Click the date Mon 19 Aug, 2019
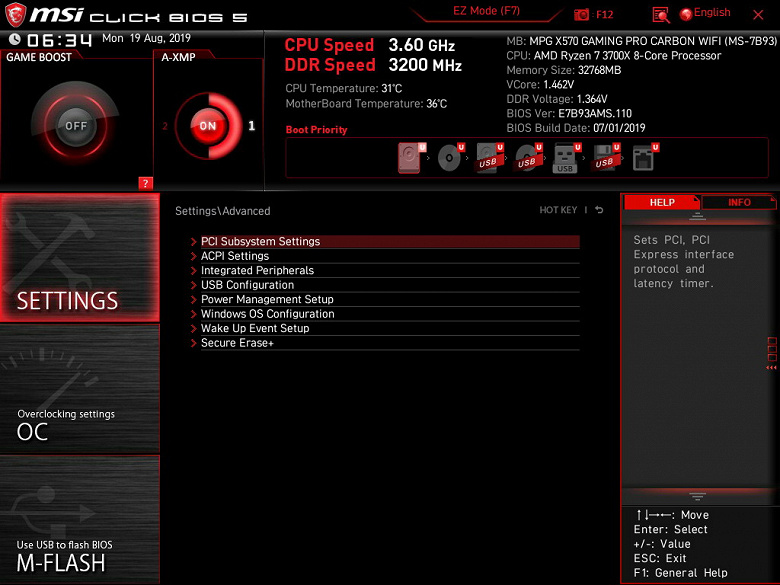 [x=146, y=38]
